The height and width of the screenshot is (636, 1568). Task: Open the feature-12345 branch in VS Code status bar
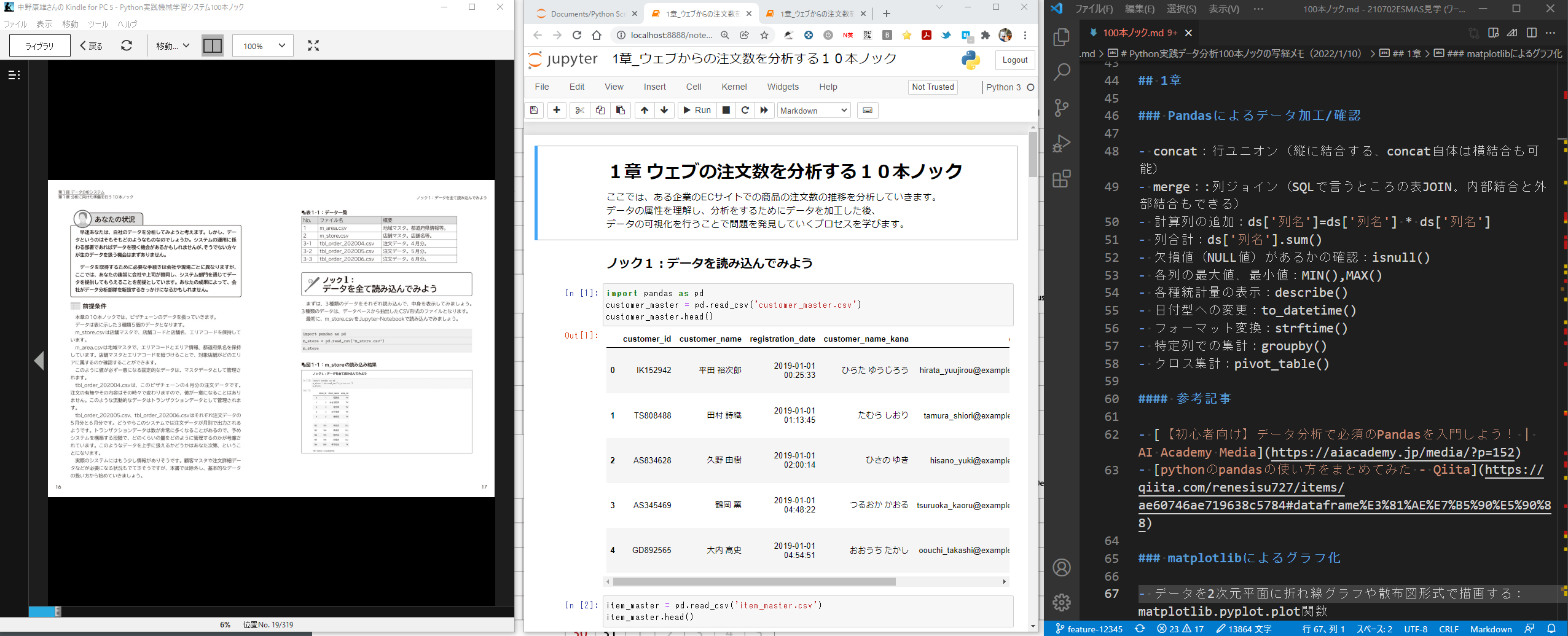pos(1089,629)
